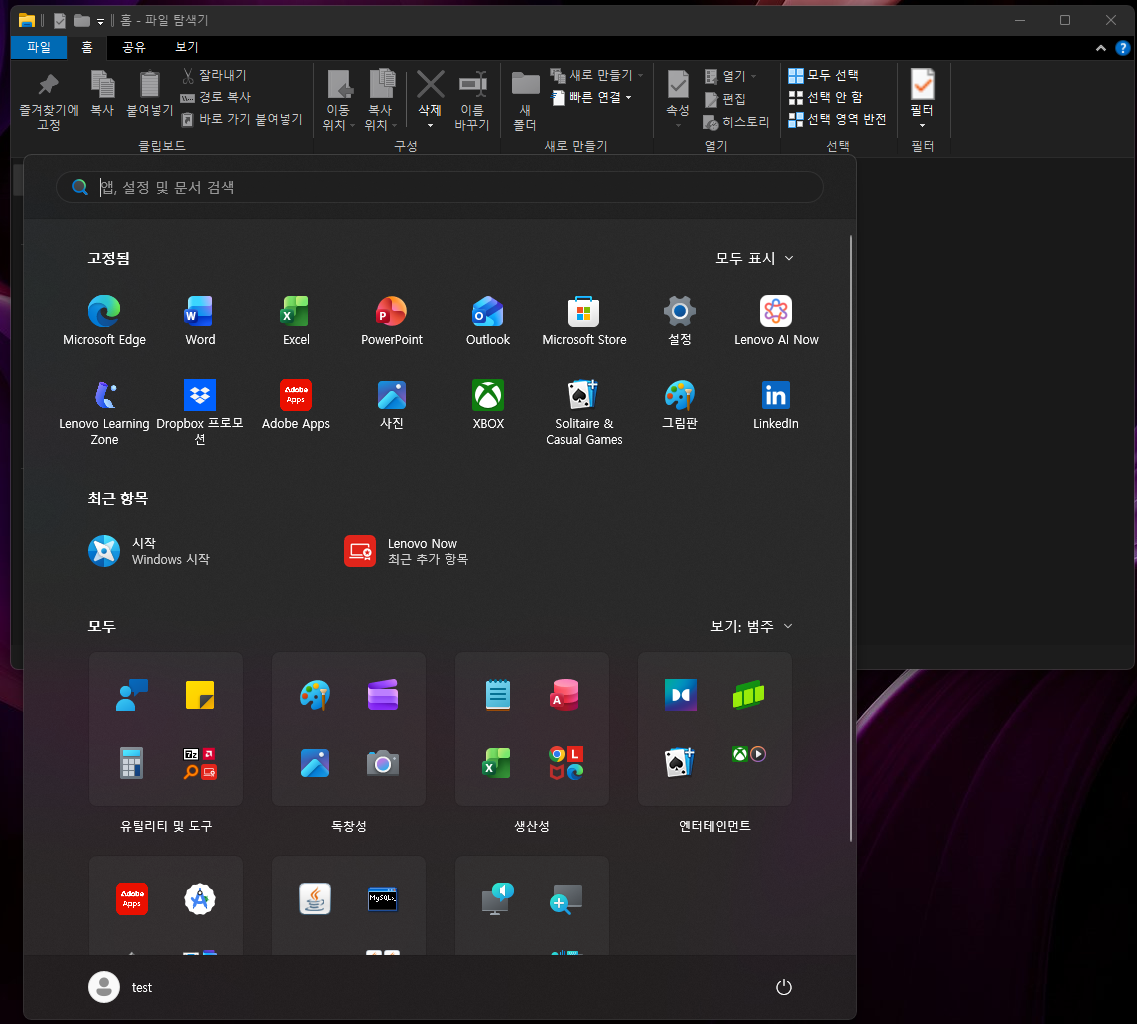Open the 보기: 범주 view dropdown

[x=751, y=626]
